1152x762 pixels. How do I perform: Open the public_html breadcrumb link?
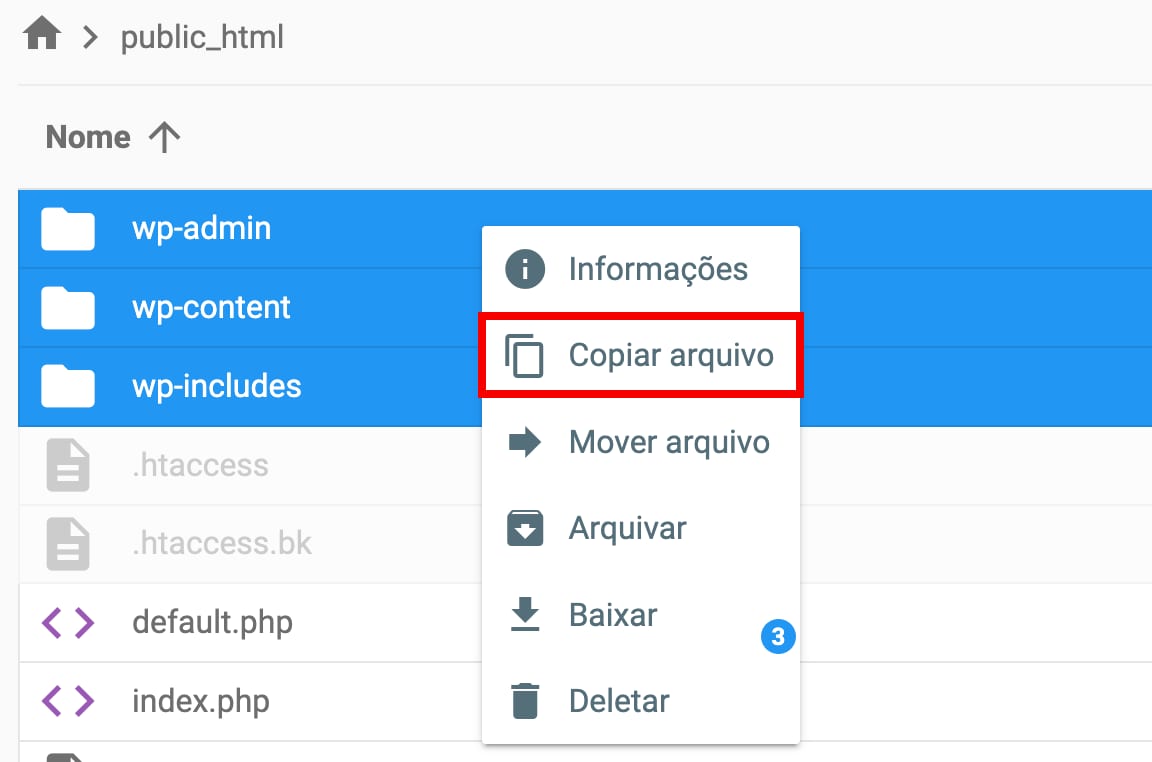202,38
